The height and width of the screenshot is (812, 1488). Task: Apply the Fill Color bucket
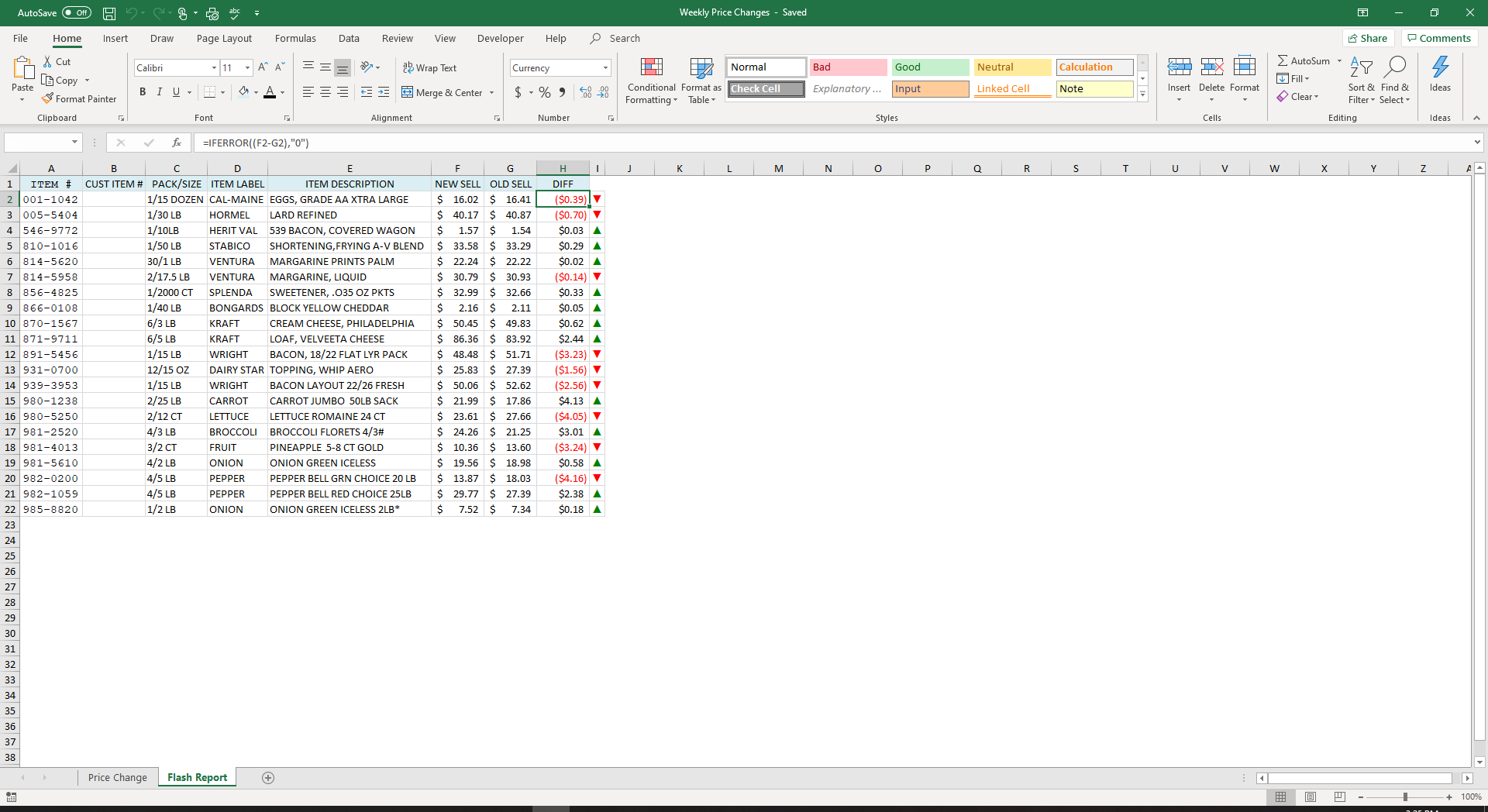pos(244,92)
